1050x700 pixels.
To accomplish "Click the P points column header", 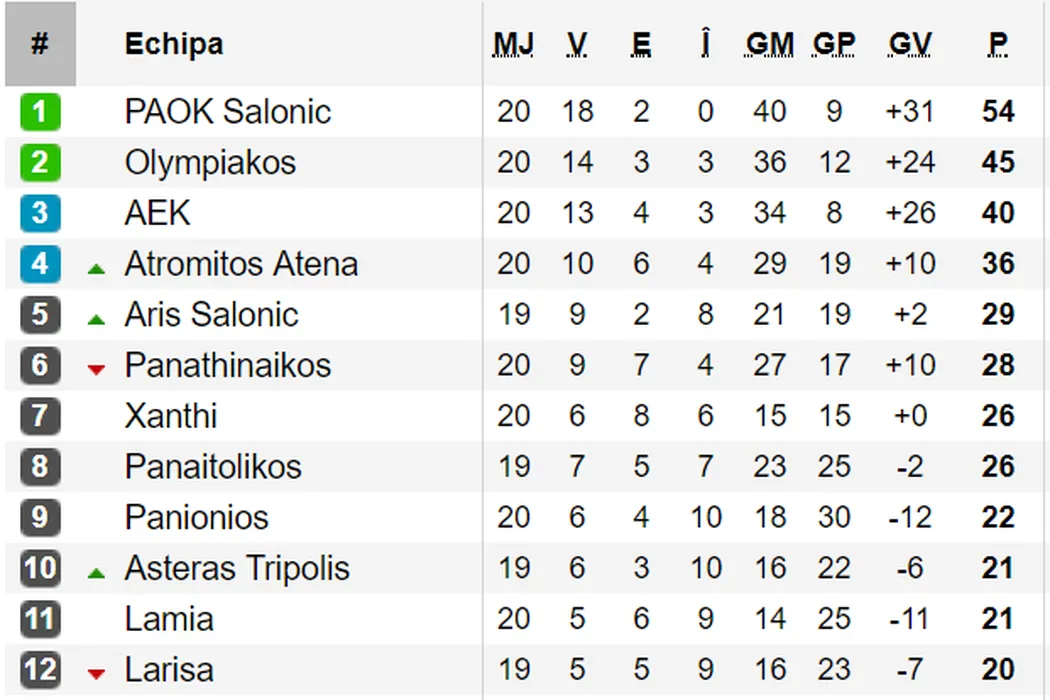I will [x=998, y=44].
